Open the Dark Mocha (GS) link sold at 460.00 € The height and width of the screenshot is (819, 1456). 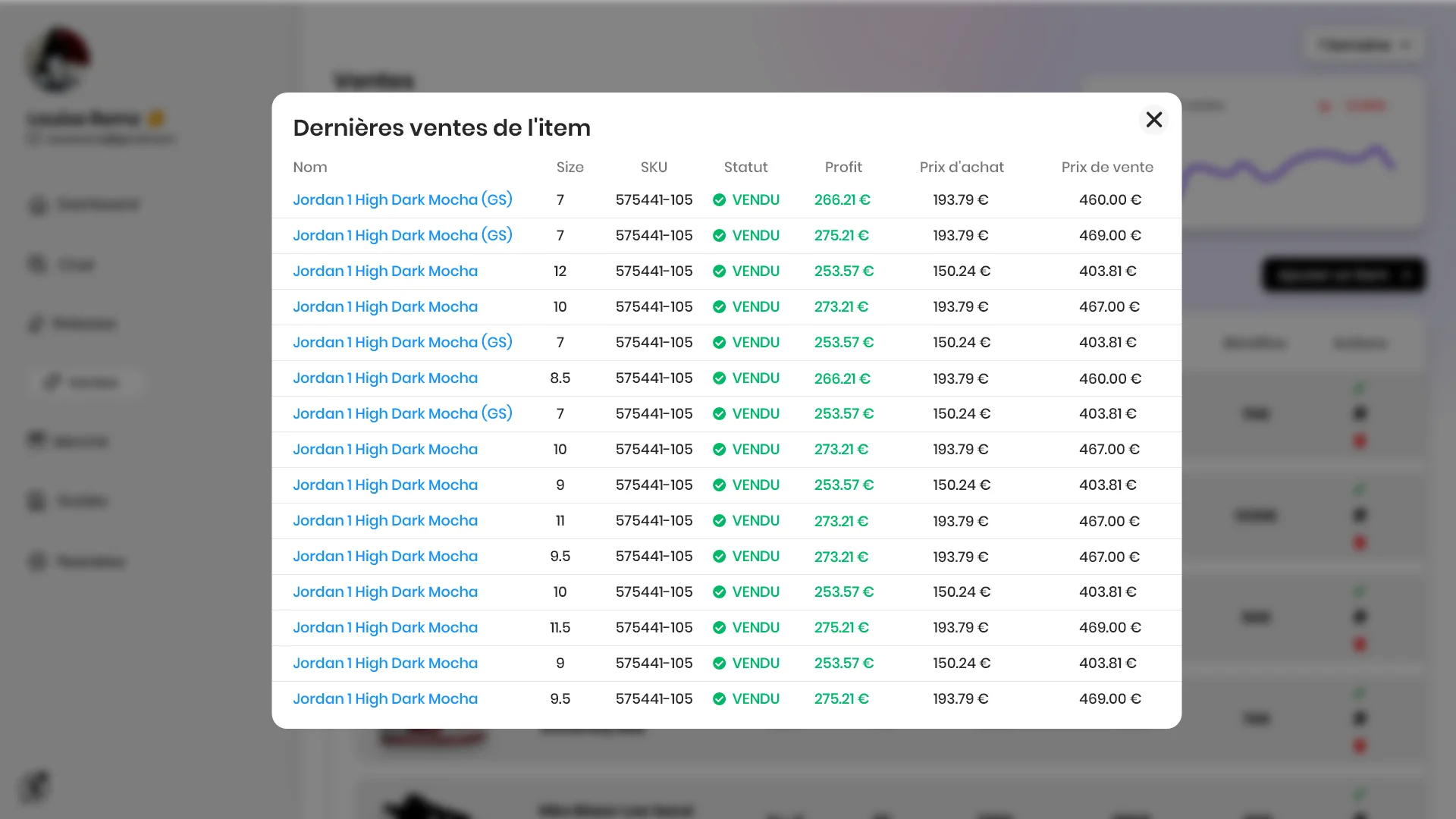coord(403,200)
